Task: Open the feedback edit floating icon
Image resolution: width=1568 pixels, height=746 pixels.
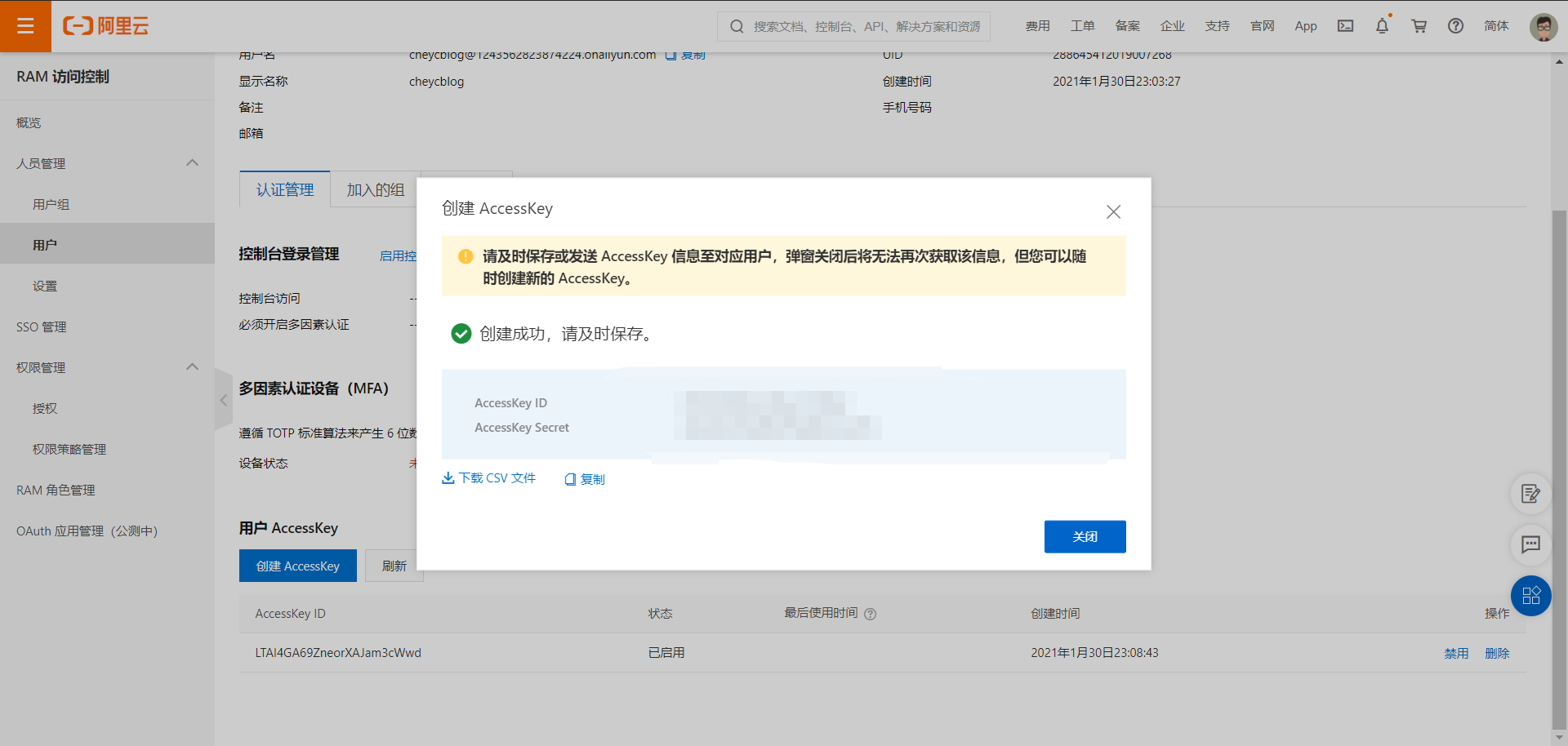Action: (x=1530, y=494)
